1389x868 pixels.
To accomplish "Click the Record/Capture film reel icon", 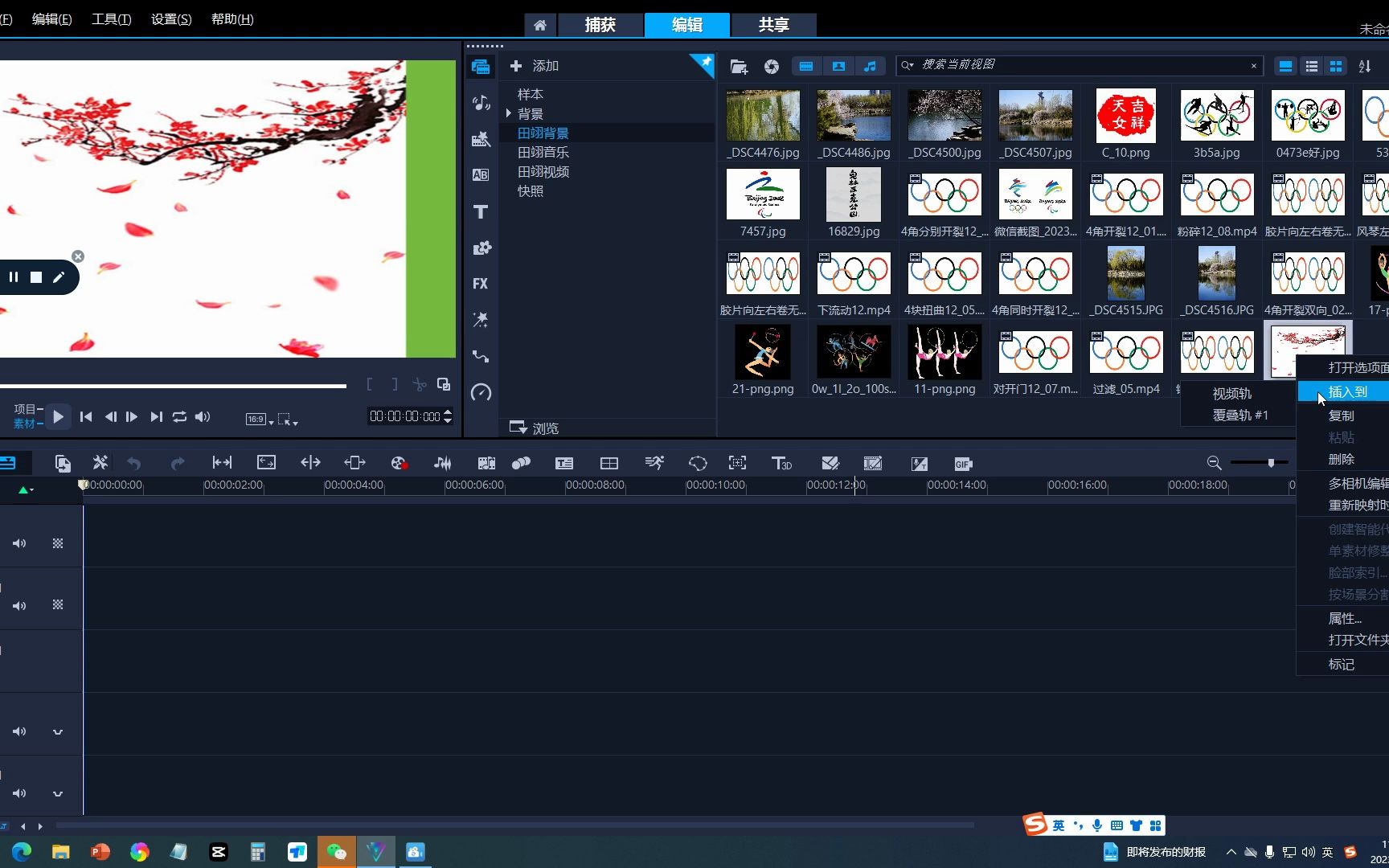I will (399, 463).
